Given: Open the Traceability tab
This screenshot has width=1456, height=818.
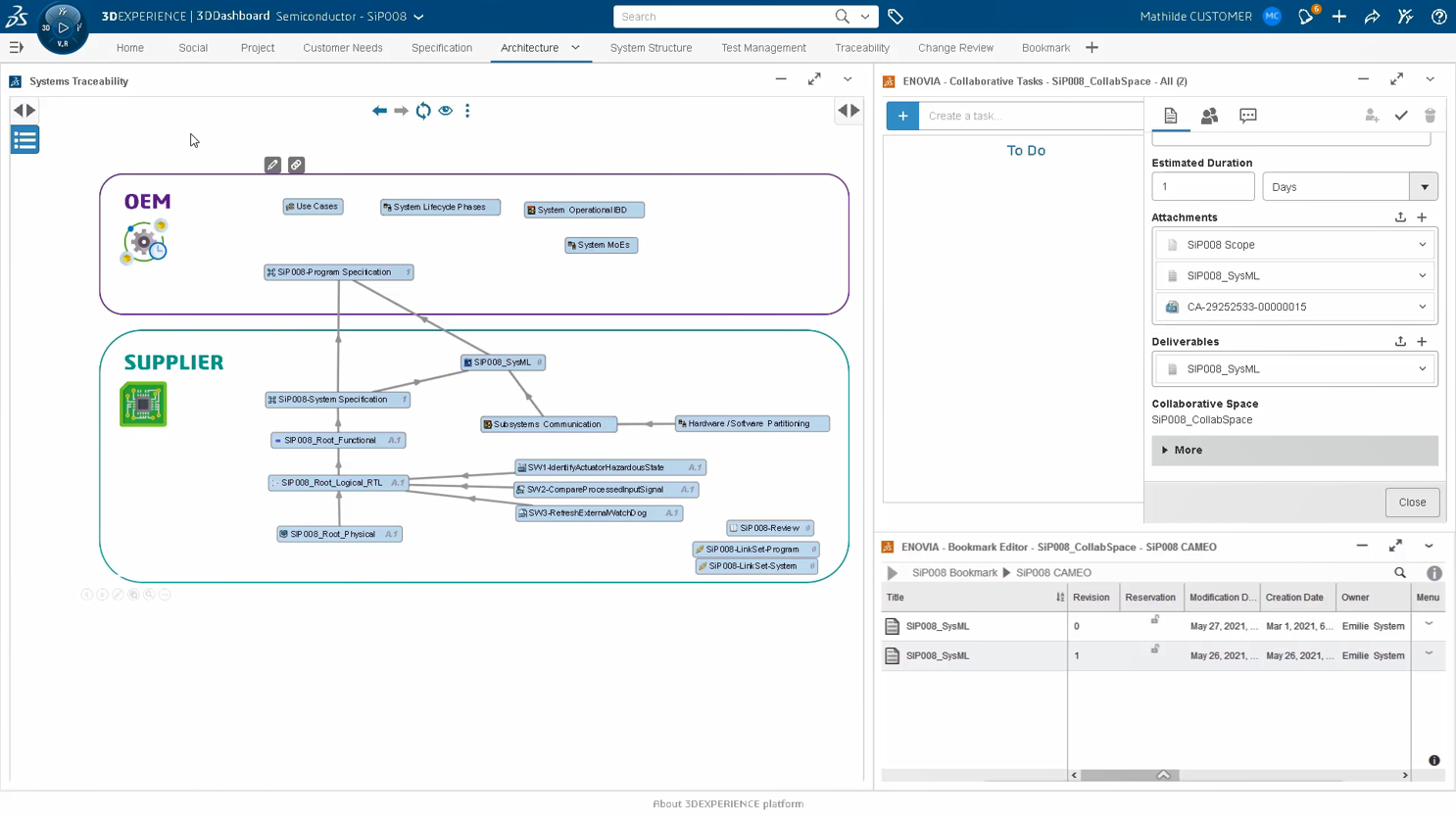Looking at the screenshot, I should [861, 47].
